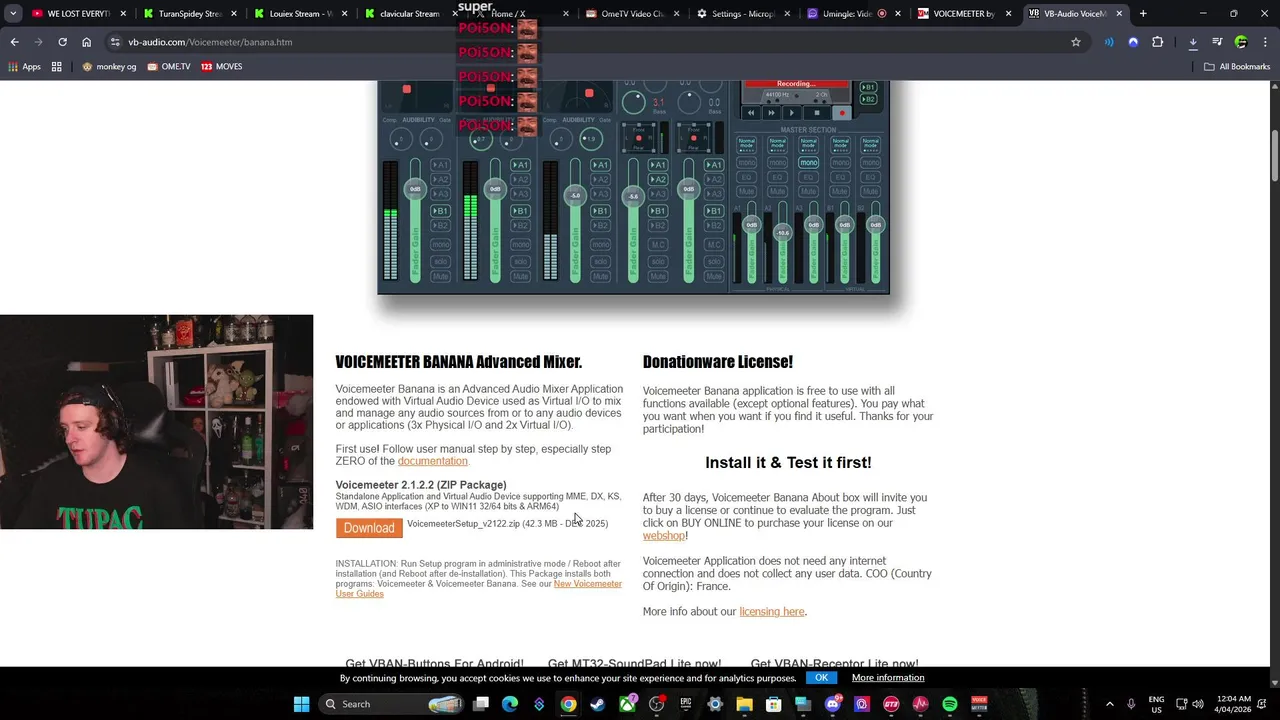Switch to the TuranSpidey Stream tab
1280x720 pixels.
click(189, 14)
